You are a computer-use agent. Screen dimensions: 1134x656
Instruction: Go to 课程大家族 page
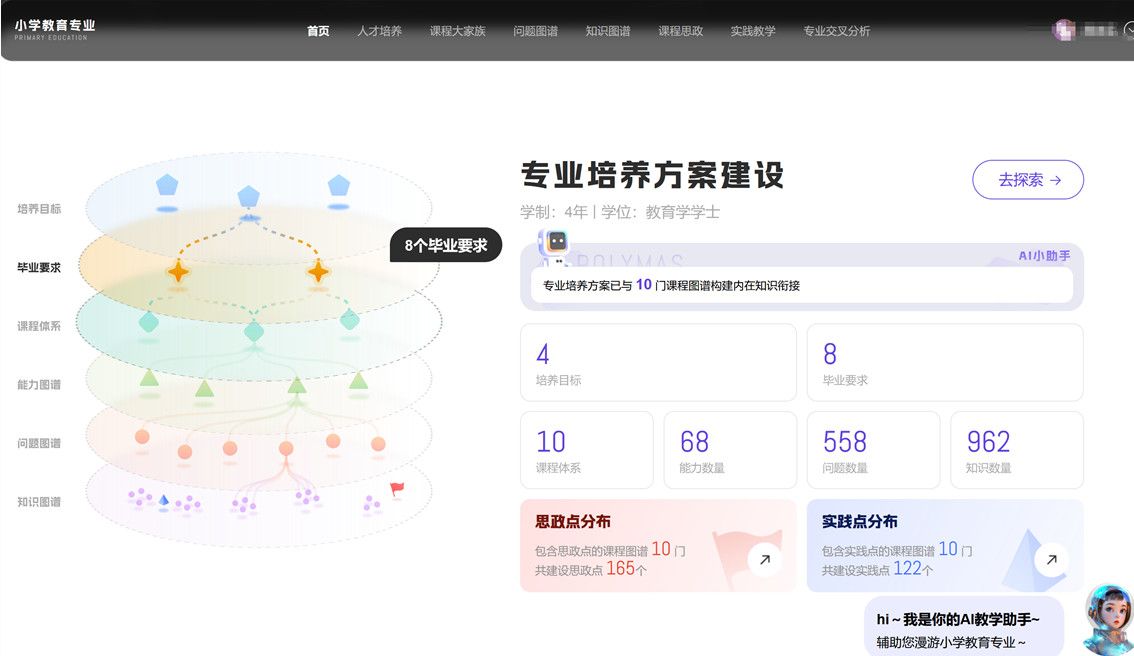(x=457, y=31)
